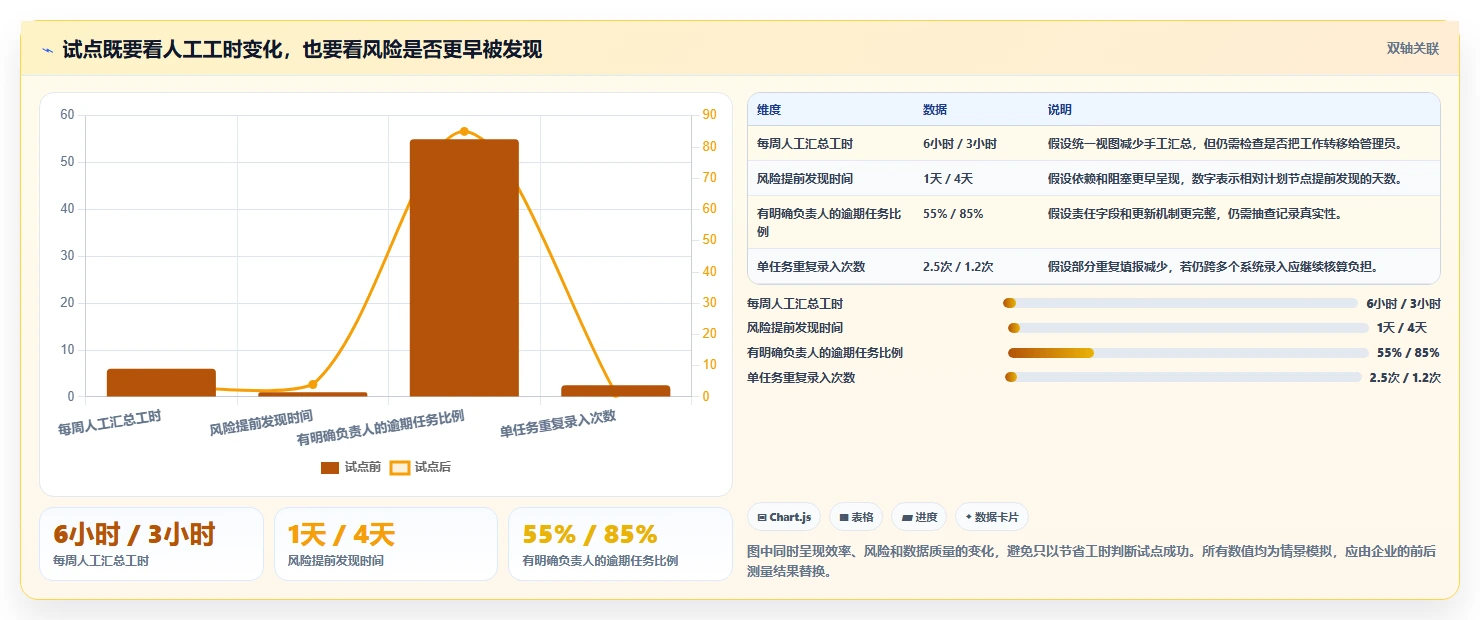Toggle the 试点后 legend swatch
The width and height of the screenshot is (1480, 620).
(400, 467)
